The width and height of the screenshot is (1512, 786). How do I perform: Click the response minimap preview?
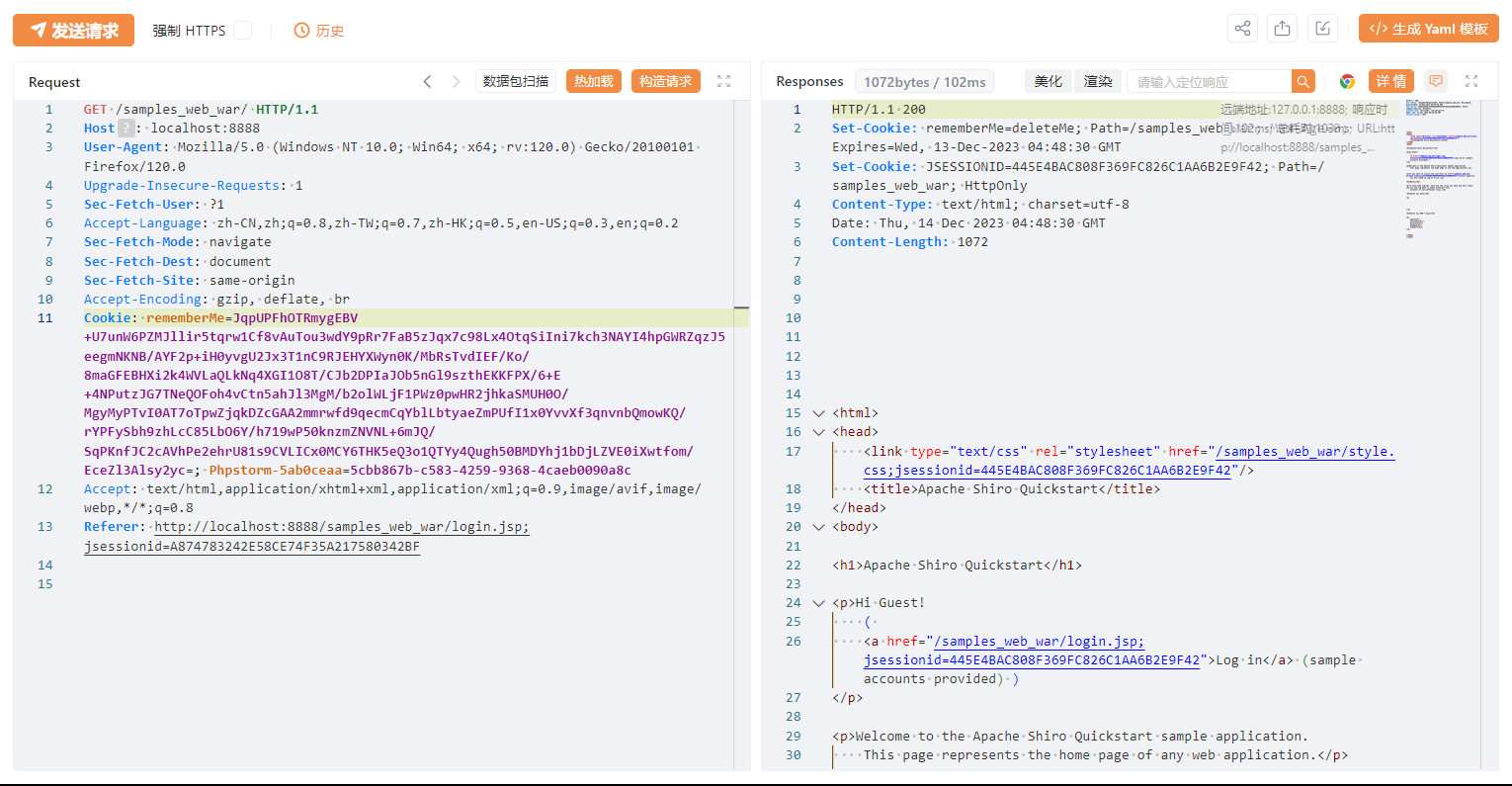click(x=1442, y=170)
